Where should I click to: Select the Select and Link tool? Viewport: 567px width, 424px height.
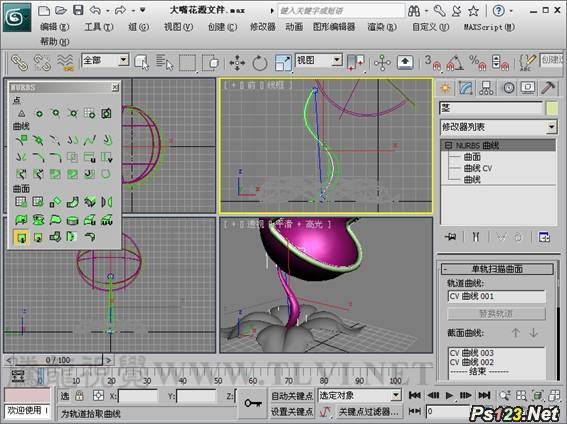click(20, 63)
